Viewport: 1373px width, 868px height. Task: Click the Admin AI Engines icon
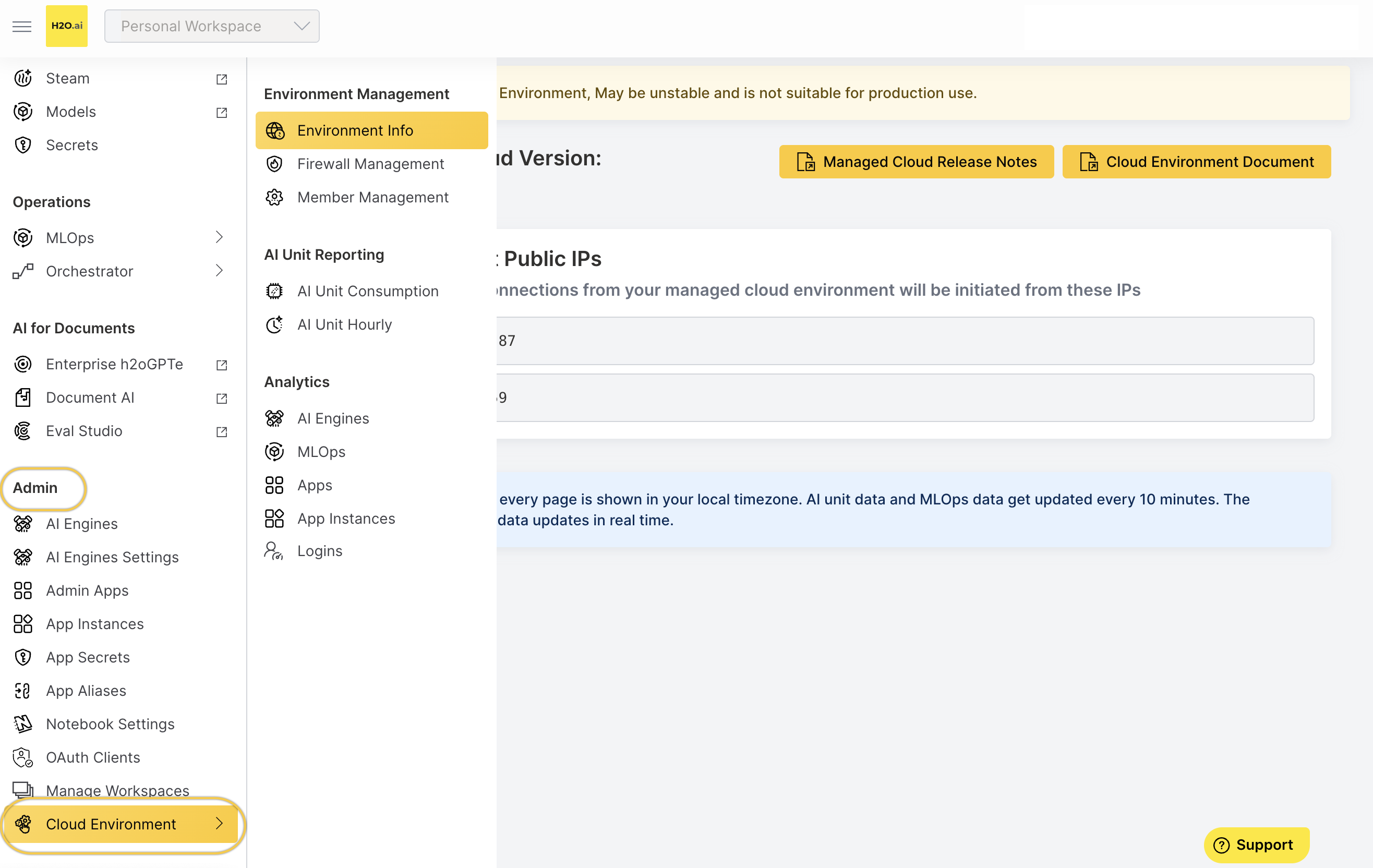click(x=23, y=524)
